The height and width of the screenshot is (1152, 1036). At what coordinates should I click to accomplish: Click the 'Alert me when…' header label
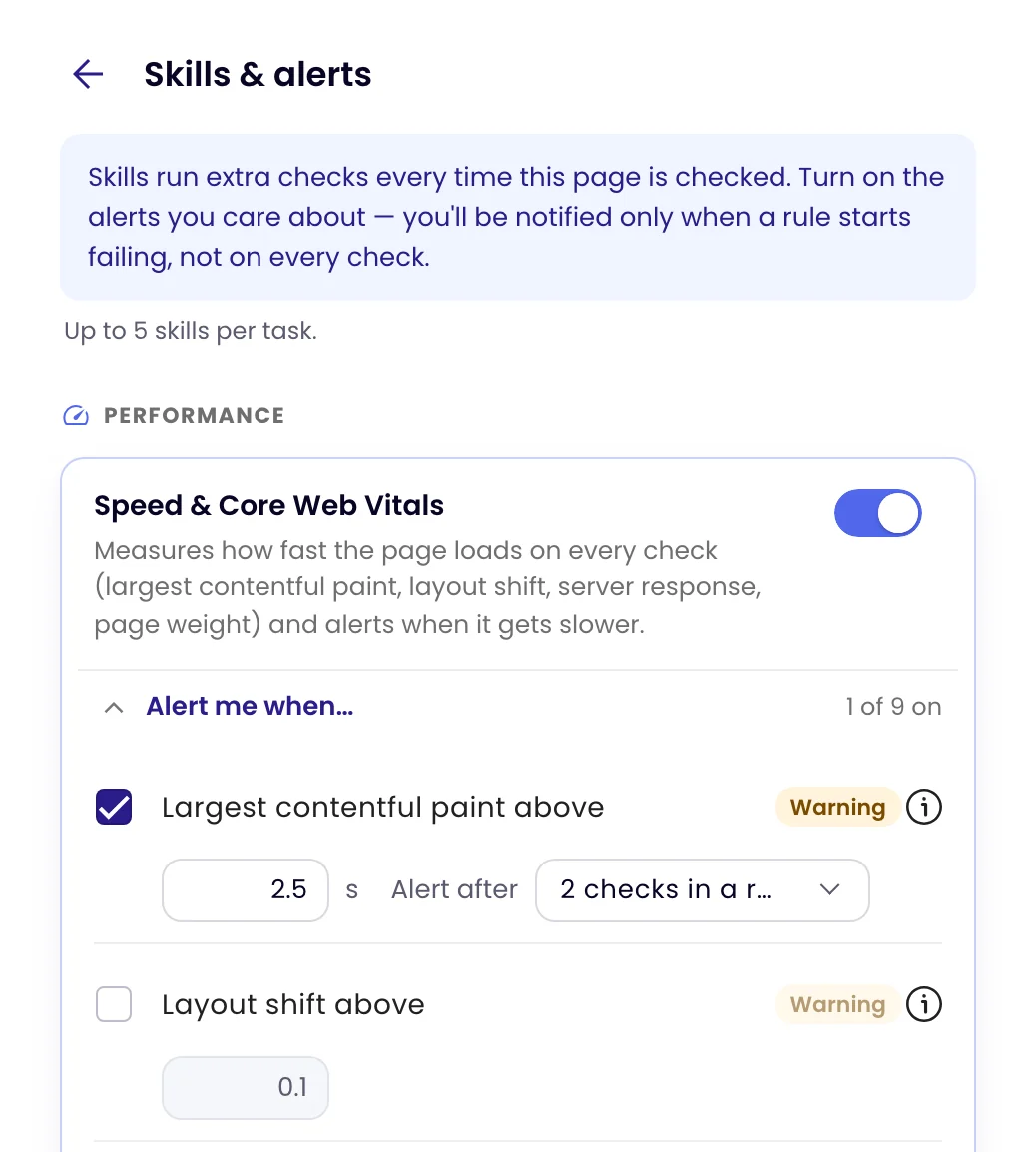250,706
